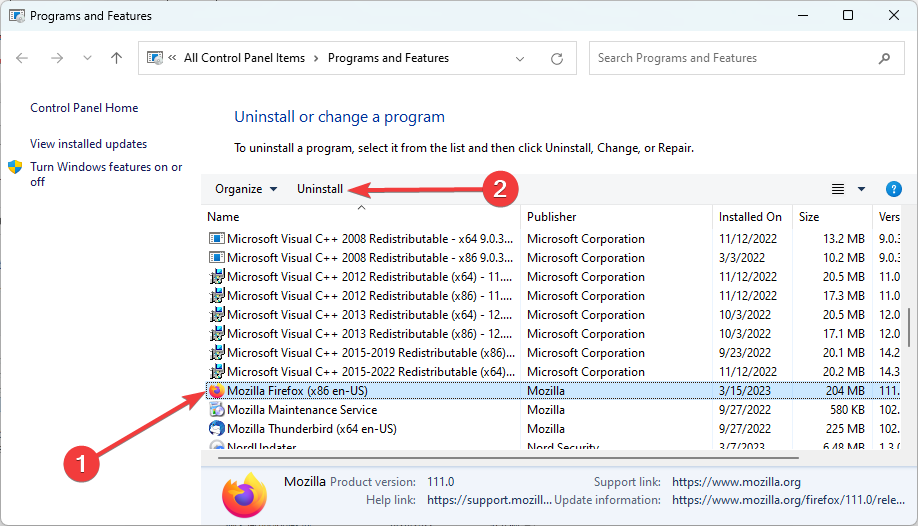Click the change view list icon
This screenshot has height=526, width=918.
point(838,189)
